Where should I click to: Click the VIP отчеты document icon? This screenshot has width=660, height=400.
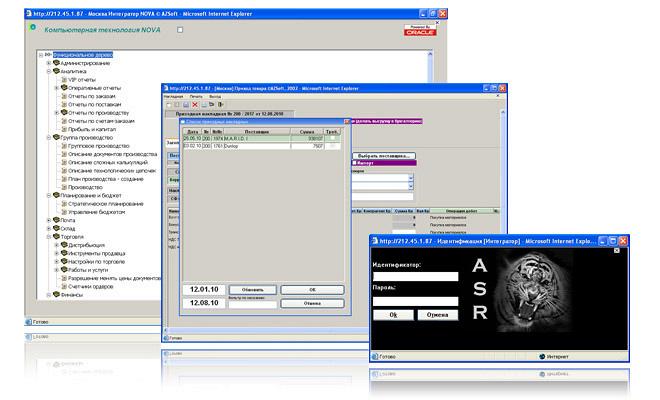point(64,80)
